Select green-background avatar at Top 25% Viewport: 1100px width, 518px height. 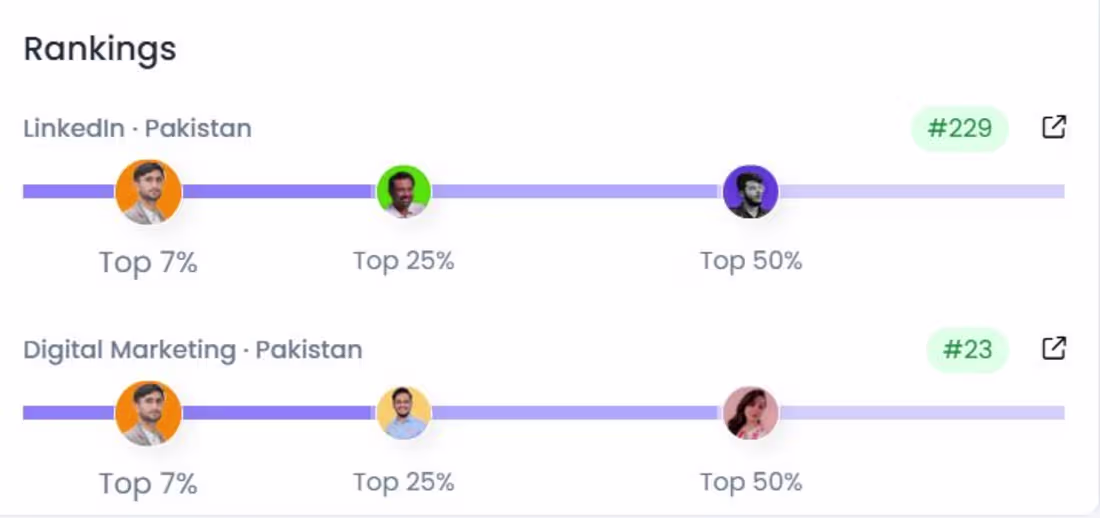pos(403,192)
